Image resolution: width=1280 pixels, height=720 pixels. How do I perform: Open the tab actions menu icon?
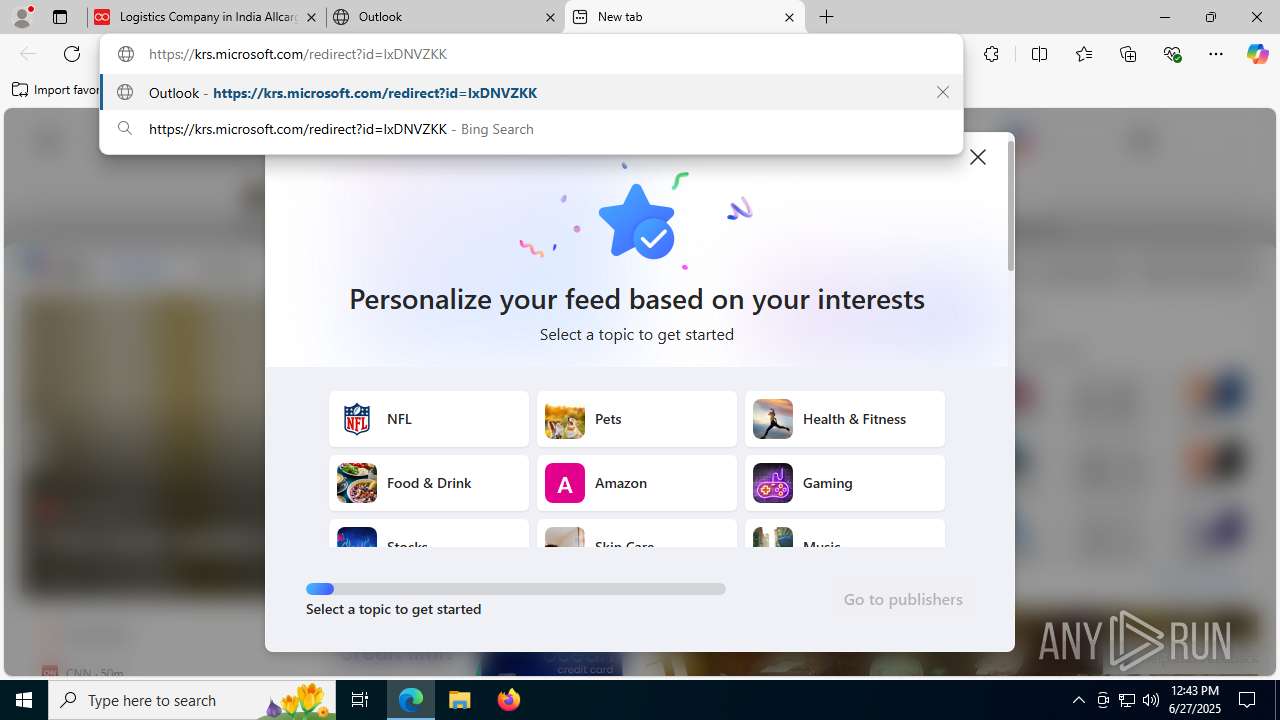pyautogui.click(x=60, y=17)
